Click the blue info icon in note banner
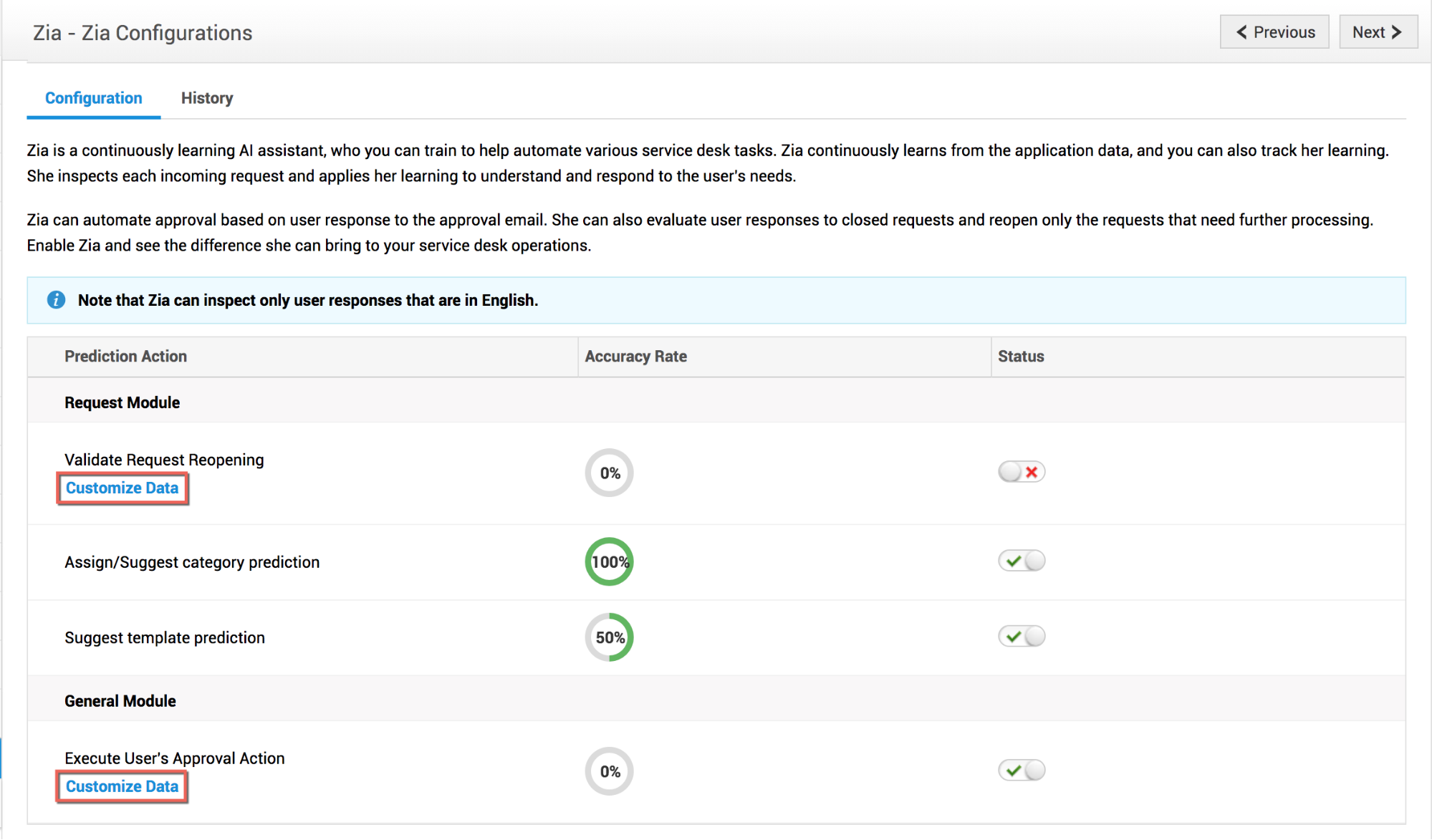 pos(56,300)
